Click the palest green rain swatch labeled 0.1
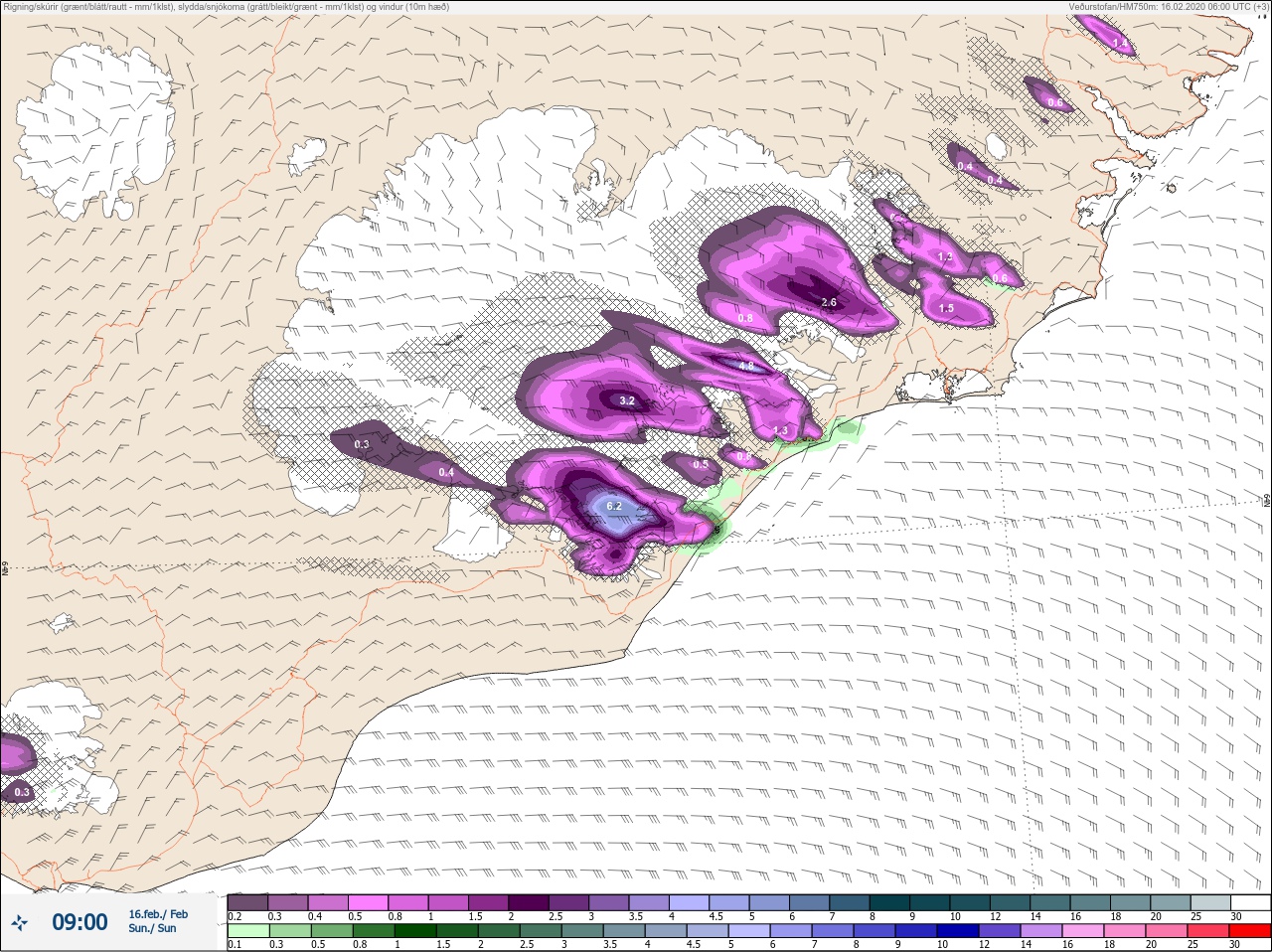The width and height of the screenshot is (1272, 952). (x=247, y=931)
